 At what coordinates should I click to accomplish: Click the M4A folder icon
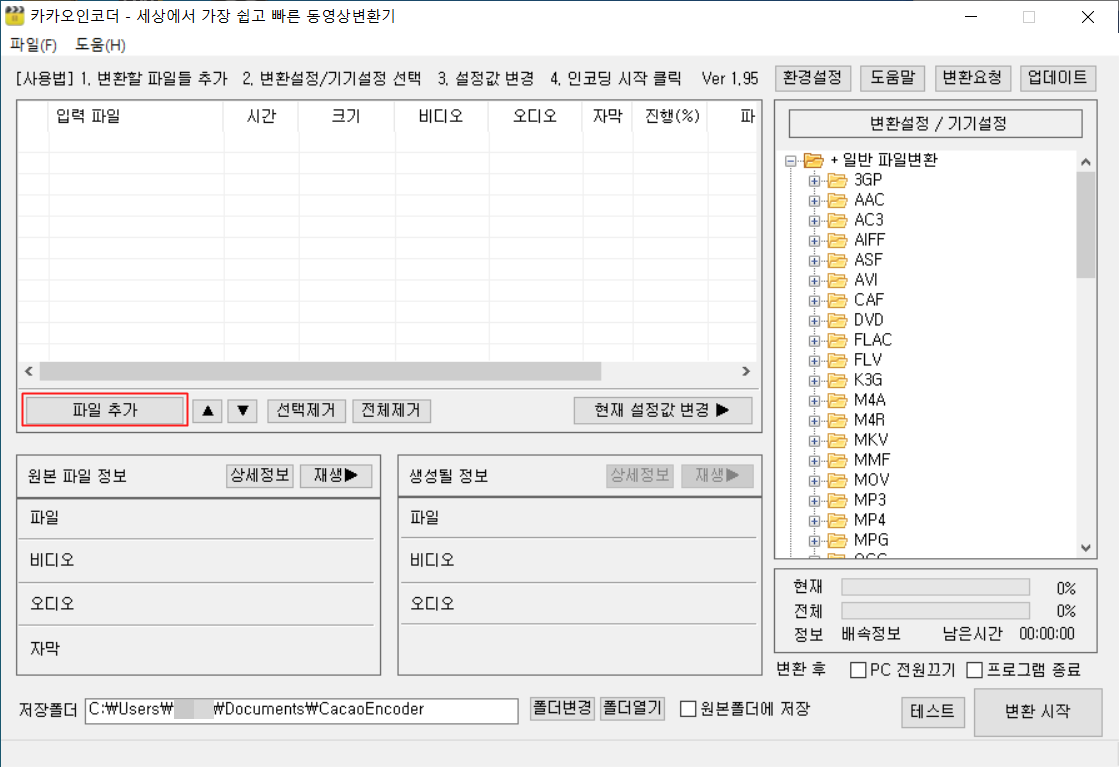coord(837,400)
